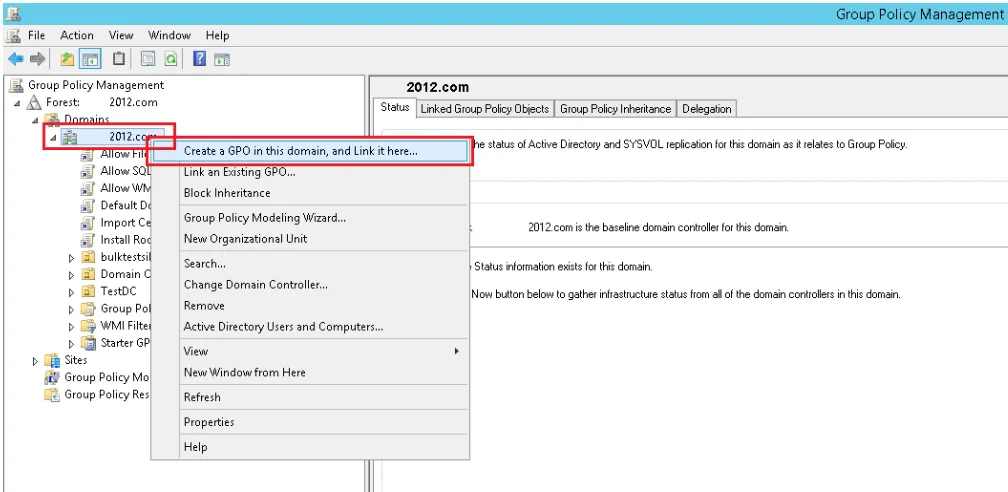1008x492 pixels.
Task: Switch to Group Policy Inheritance tab
Action: [x=615, y=109]
